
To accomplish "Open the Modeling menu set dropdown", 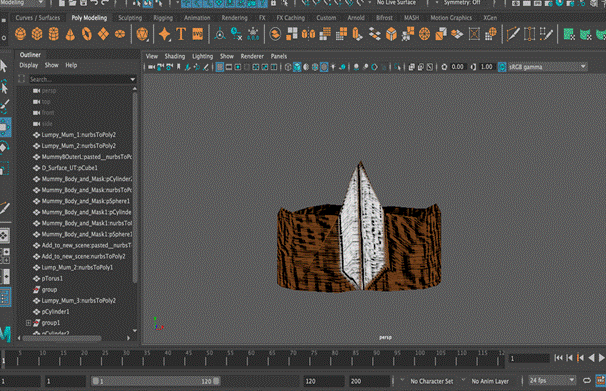I will (x=22, y=3).
